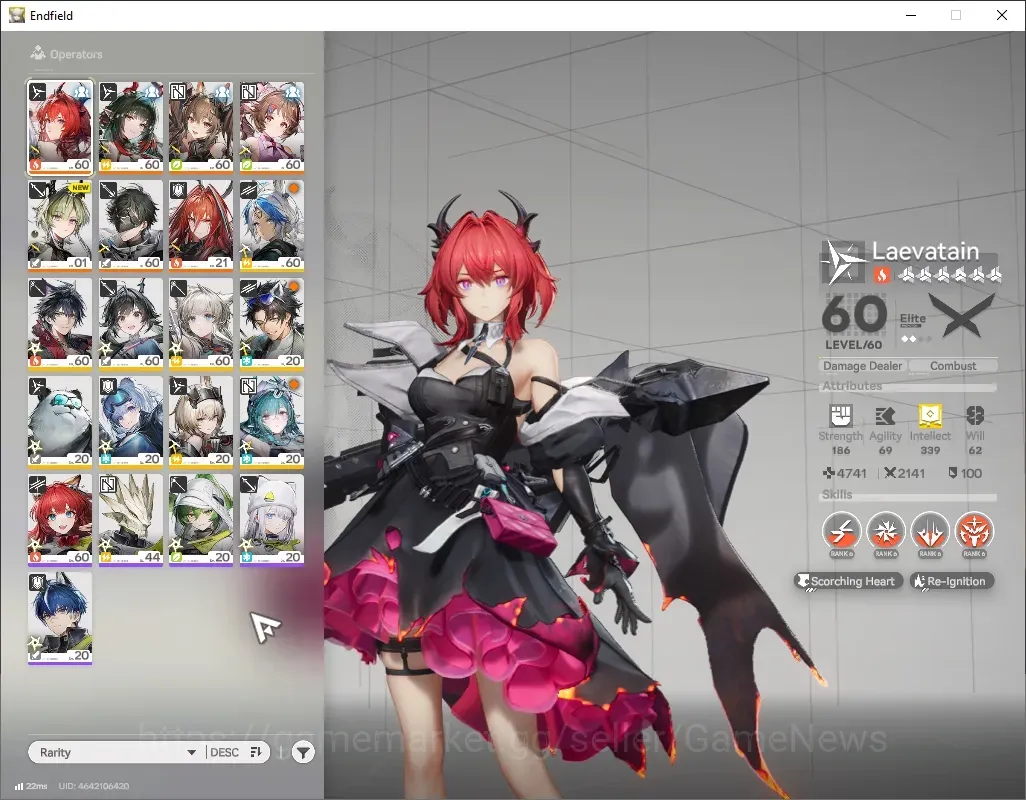This screenshot has width=1026, height=800.
Task: Select the blue-gray haired girl at level 20
Action: tap(131, 422)
